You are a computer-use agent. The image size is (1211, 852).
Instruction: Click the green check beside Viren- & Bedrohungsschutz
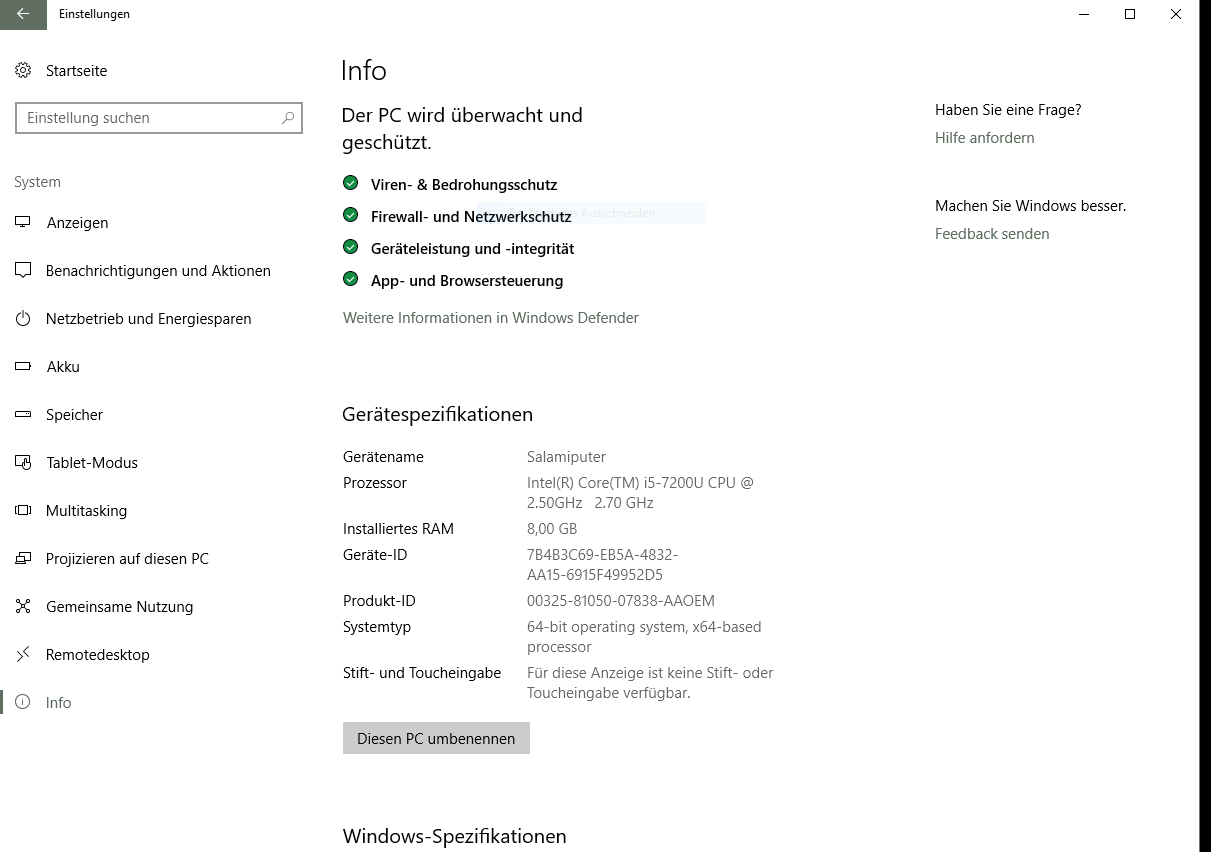[350, 183]
